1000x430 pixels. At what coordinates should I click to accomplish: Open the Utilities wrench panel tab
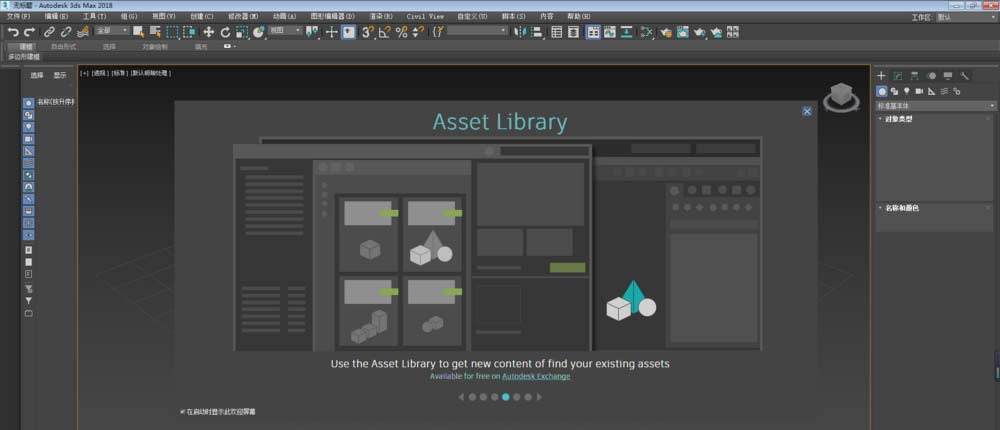point(964,76)
